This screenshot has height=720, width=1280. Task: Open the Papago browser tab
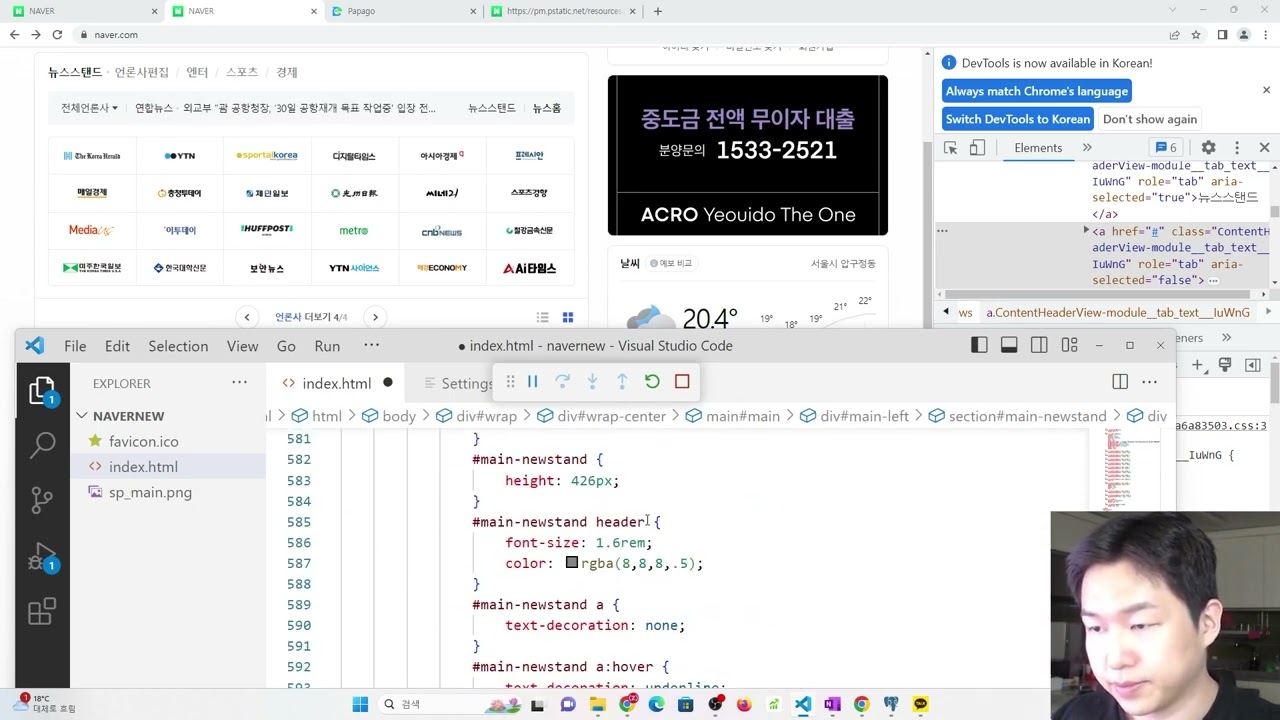tap(405, 11)
